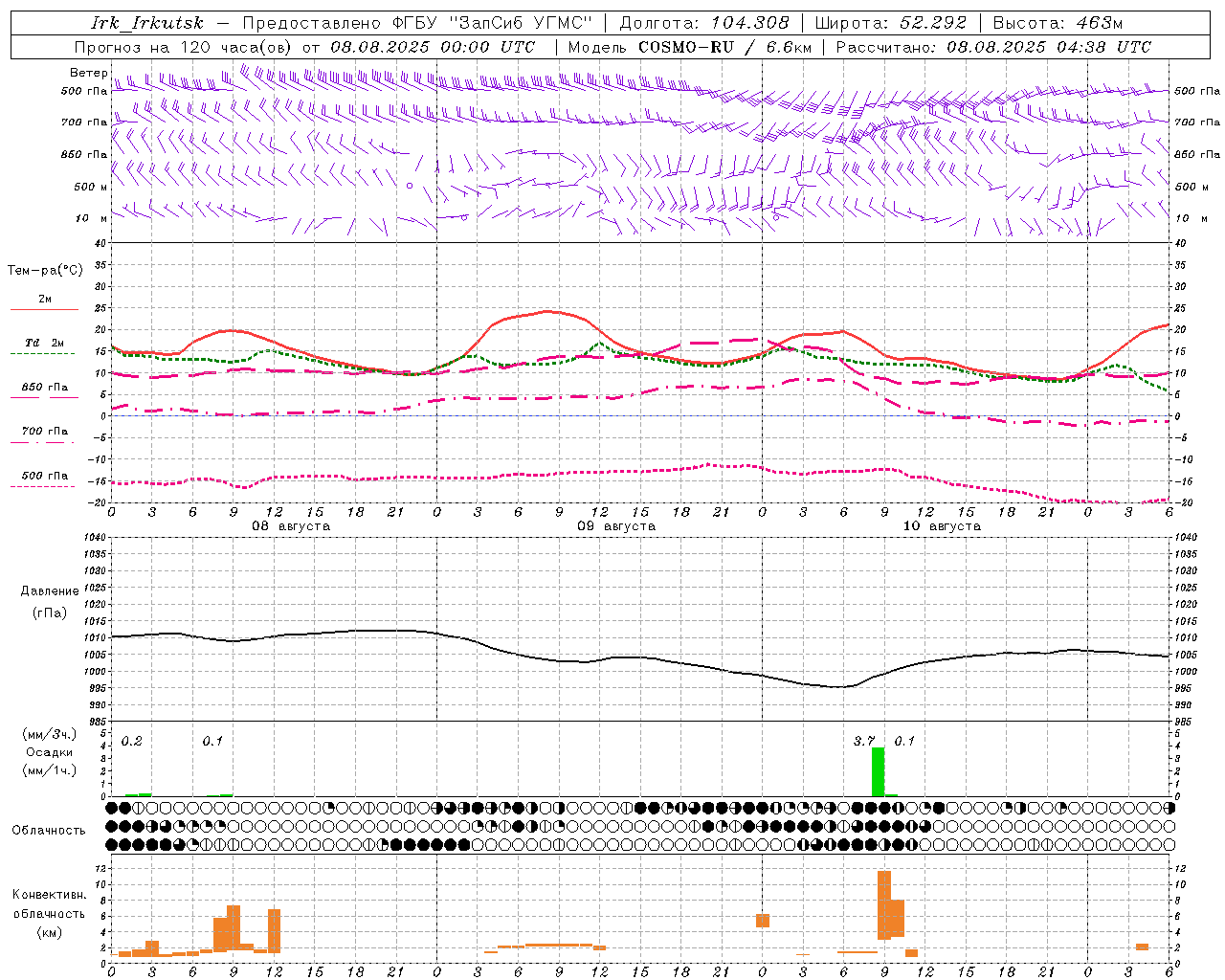
Task: Click the '09 августа' date label
Action: pyautogui.click(x=616, y=526)
